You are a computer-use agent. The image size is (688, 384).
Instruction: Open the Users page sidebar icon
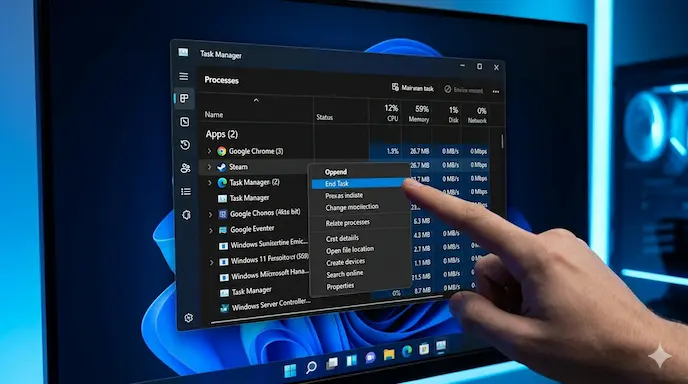[x=186, y=168]
